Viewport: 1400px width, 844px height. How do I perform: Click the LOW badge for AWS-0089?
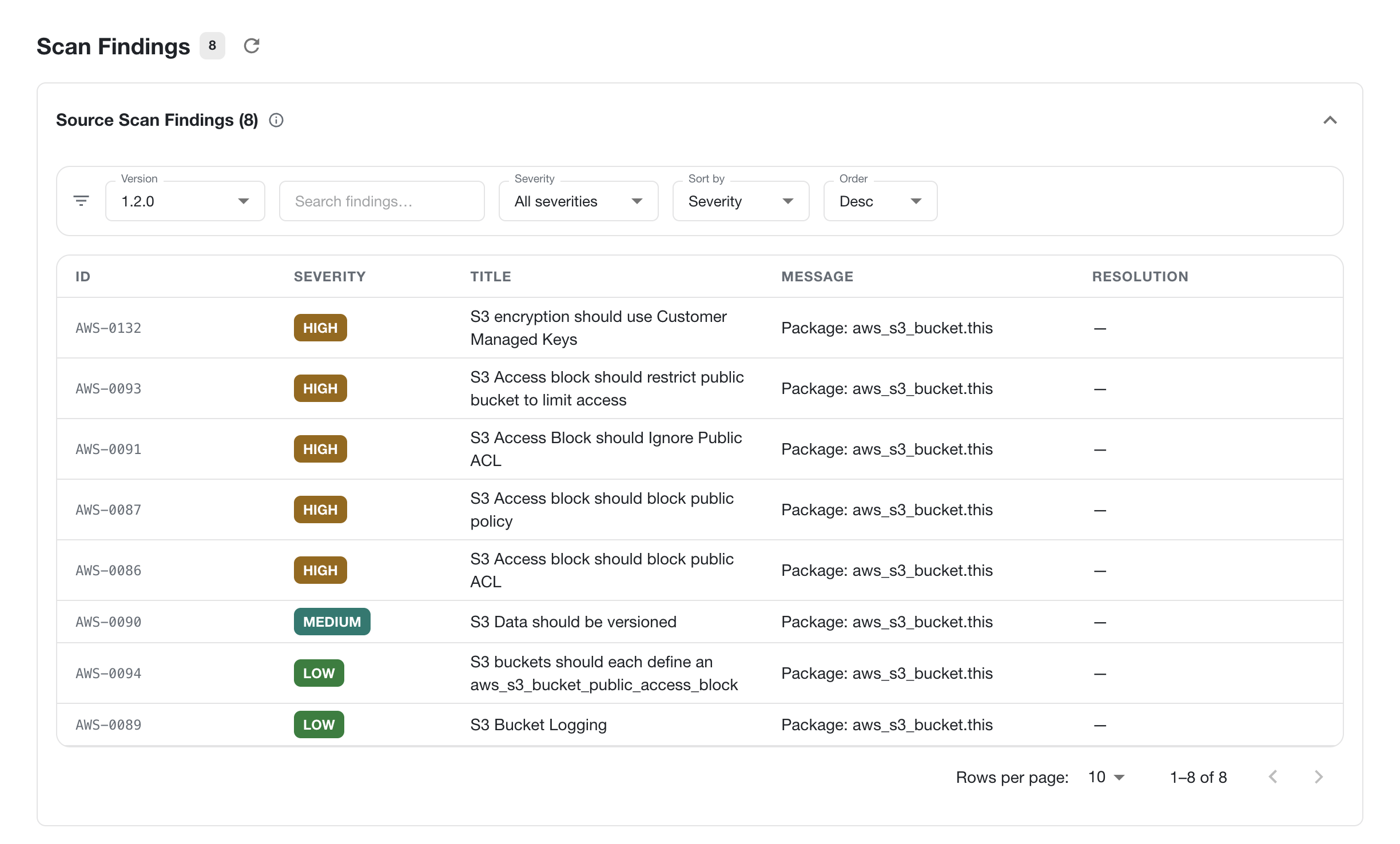click(319, 724)
